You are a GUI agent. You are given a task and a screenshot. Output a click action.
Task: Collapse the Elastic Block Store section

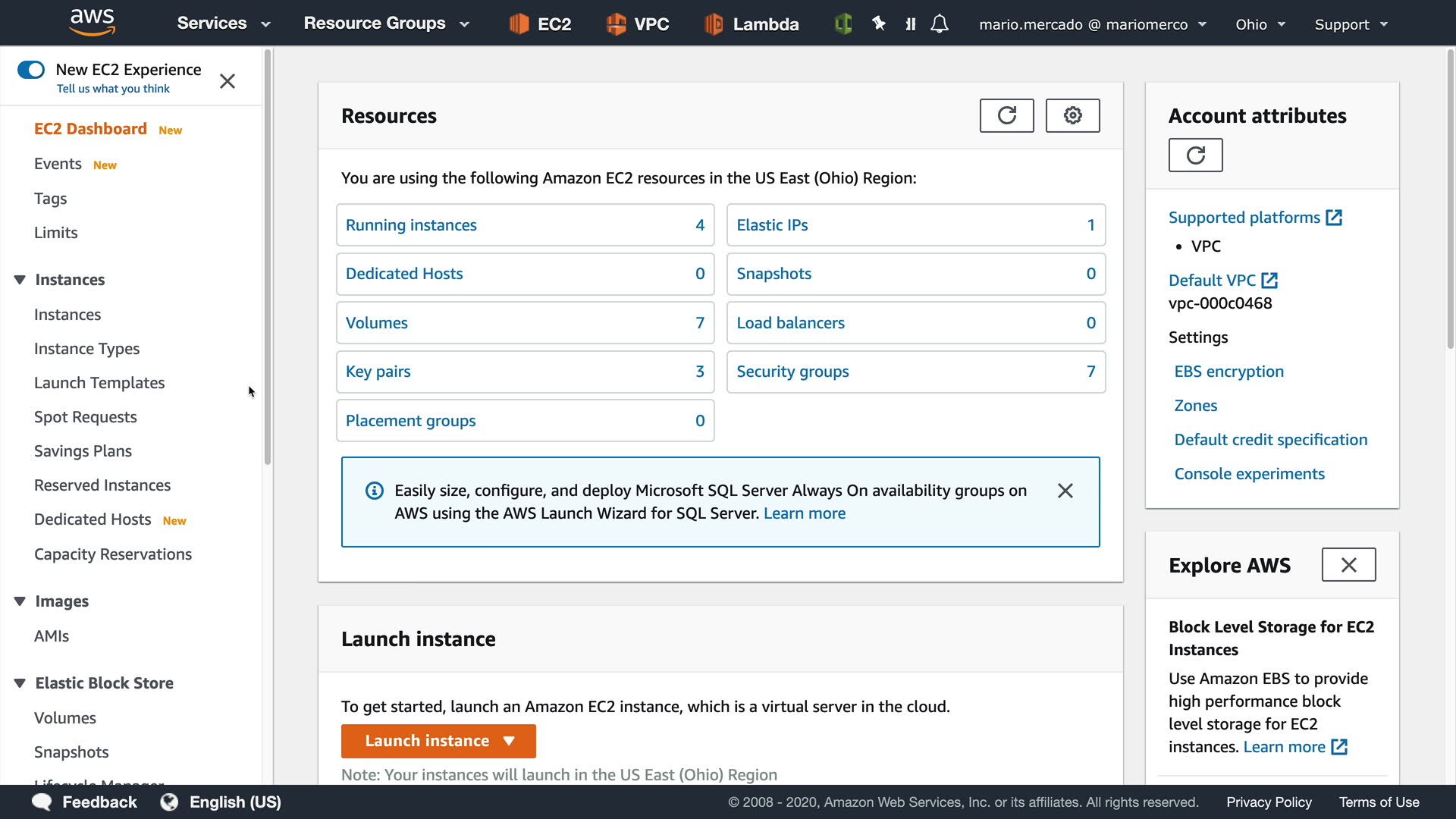(x=20, y=683)
